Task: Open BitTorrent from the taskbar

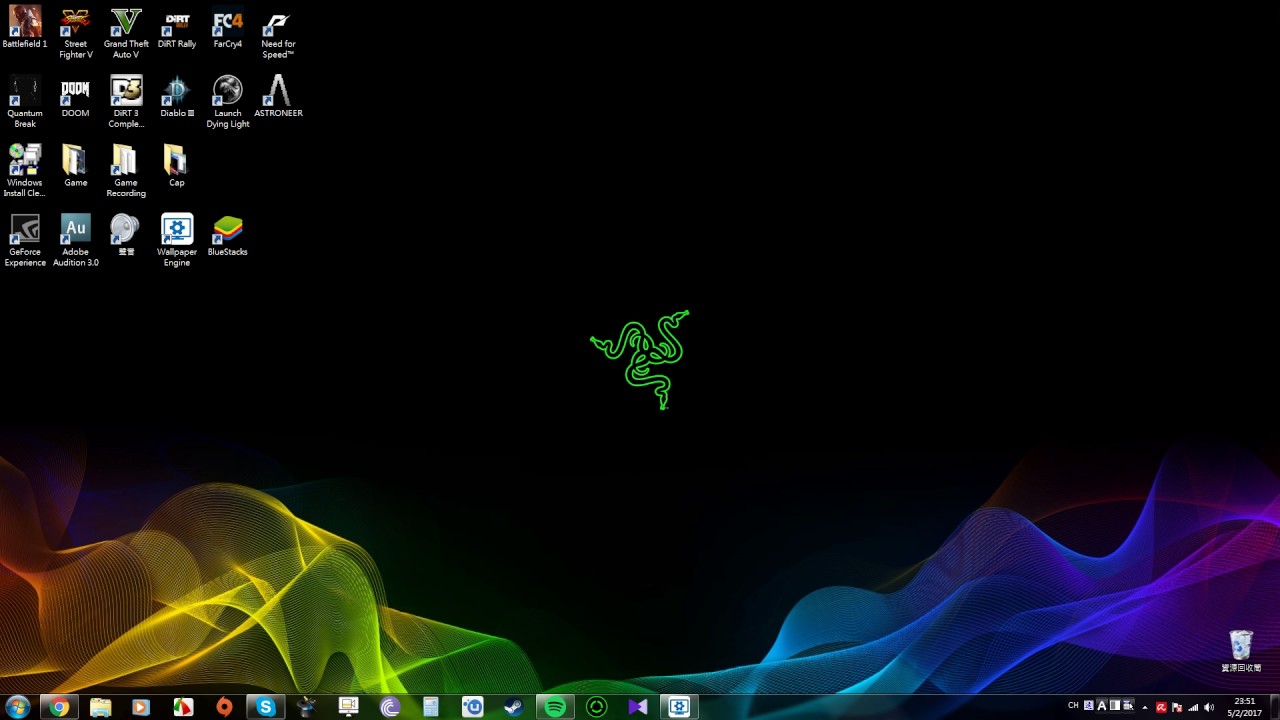Action: tap(390, 707)
